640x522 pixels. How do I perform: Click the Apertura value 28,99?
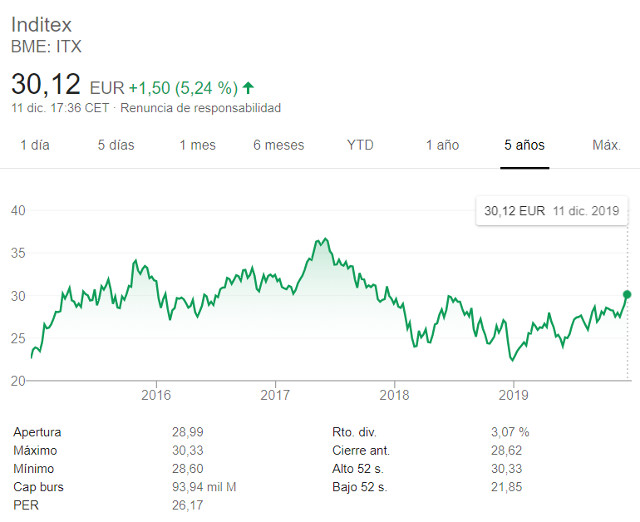[x=188, y=432]
